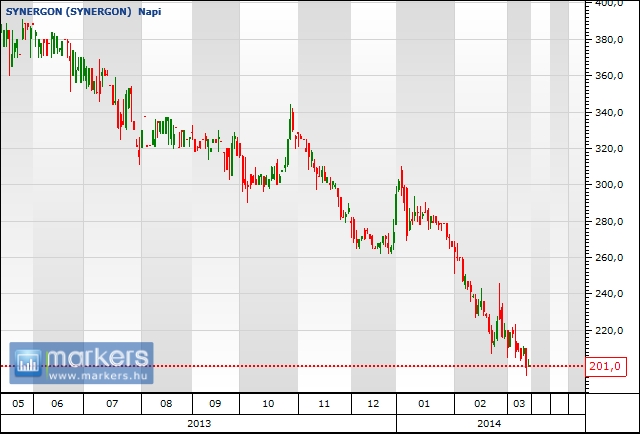Select the 320,0 price axis label
The height and width of the screenshot is (434, 640).
point(609,149)
